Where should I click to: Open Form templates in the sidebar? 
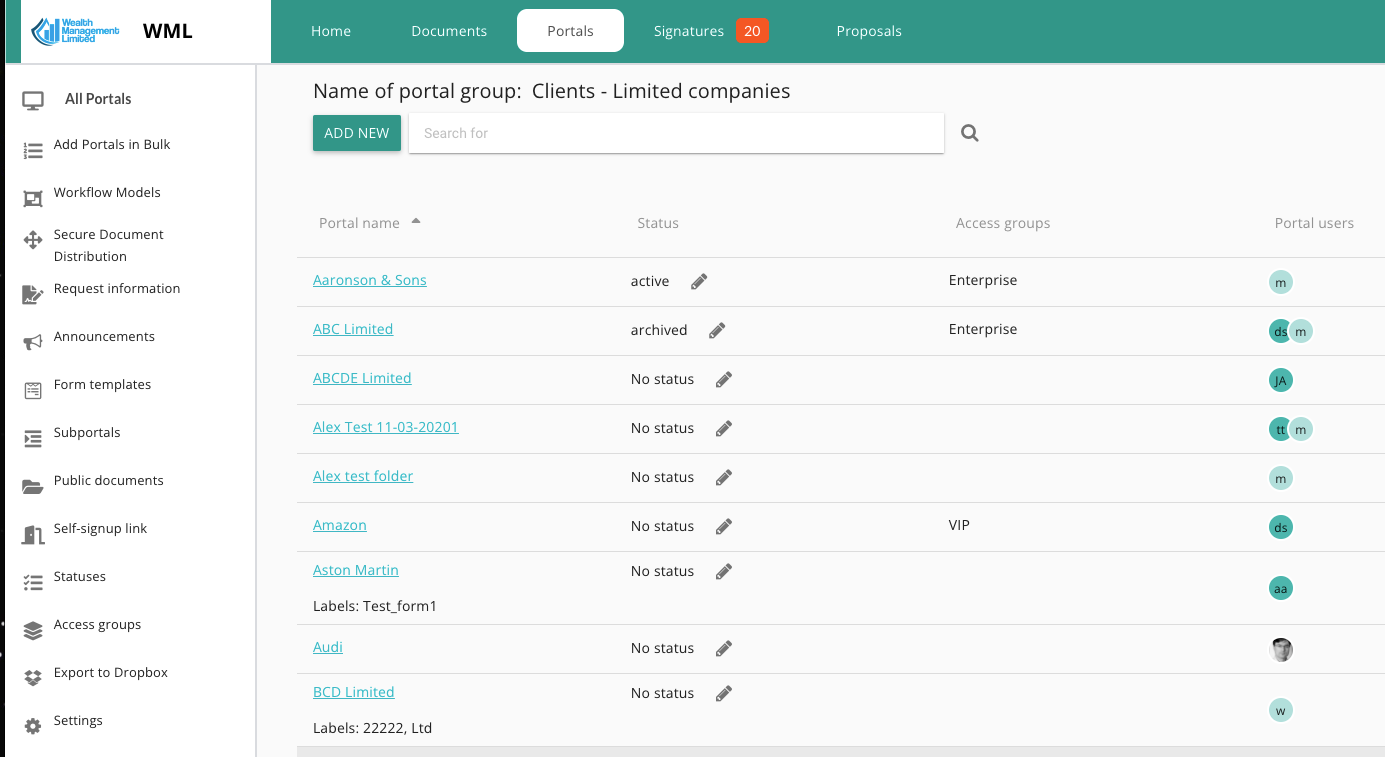pos(102,384)
